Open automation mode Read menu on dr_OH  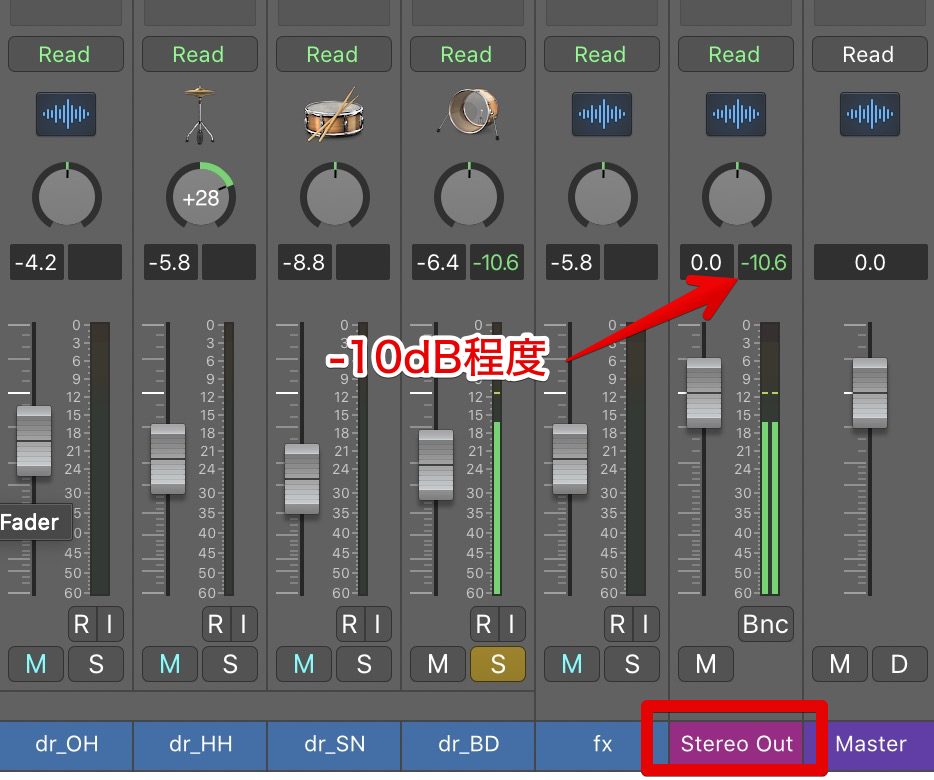point(65,54)
